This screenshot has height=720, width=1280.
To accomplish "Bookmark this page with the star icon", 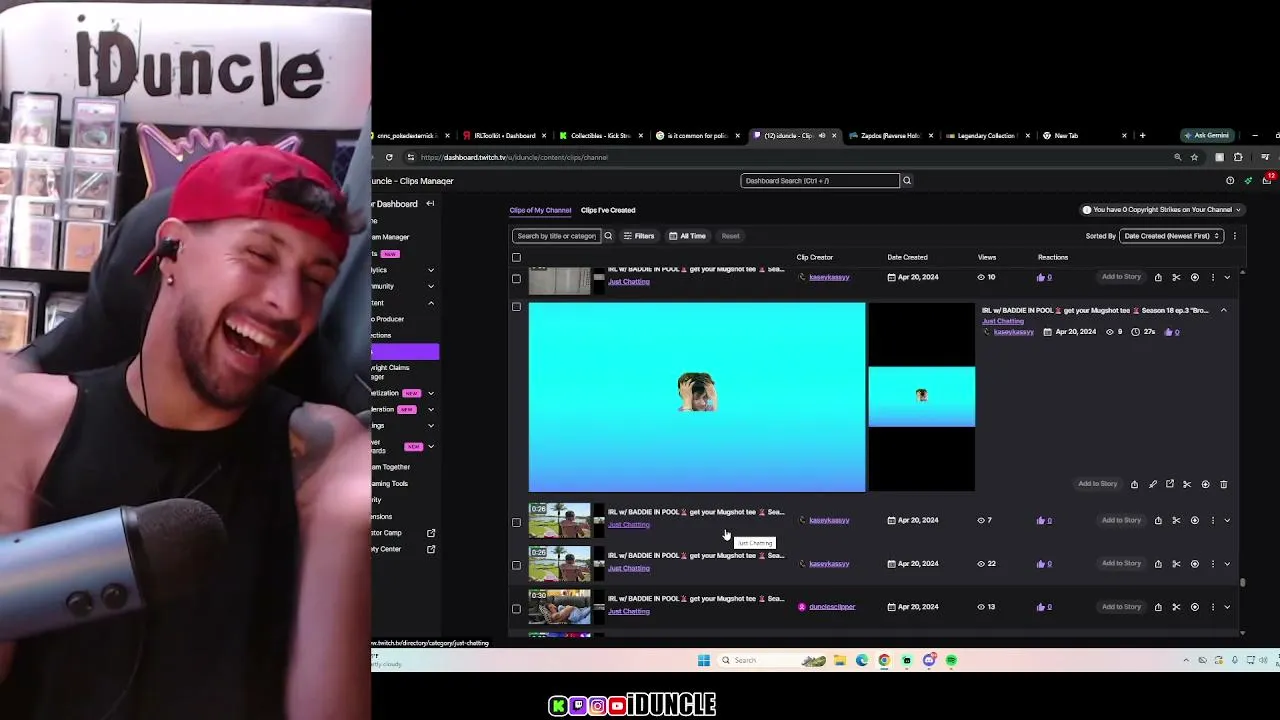I will coord(1194,157).
